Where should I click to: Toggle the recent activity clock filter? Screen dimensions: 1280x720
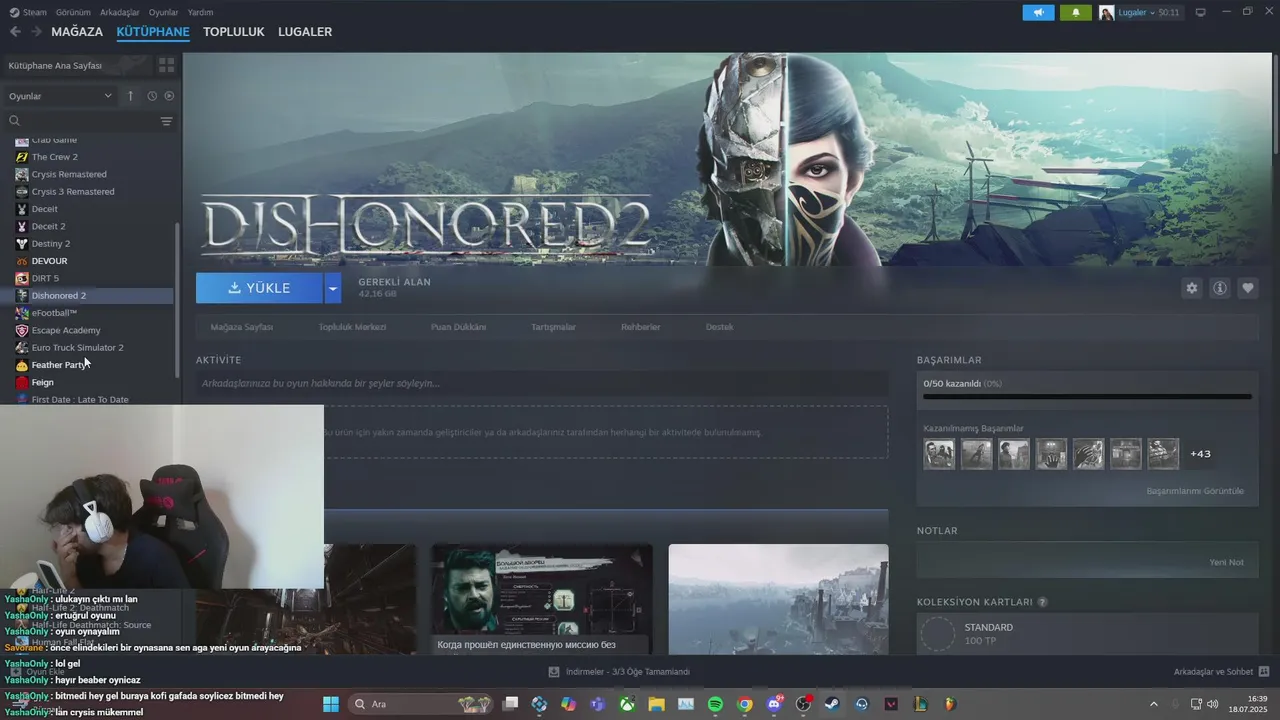152,96
